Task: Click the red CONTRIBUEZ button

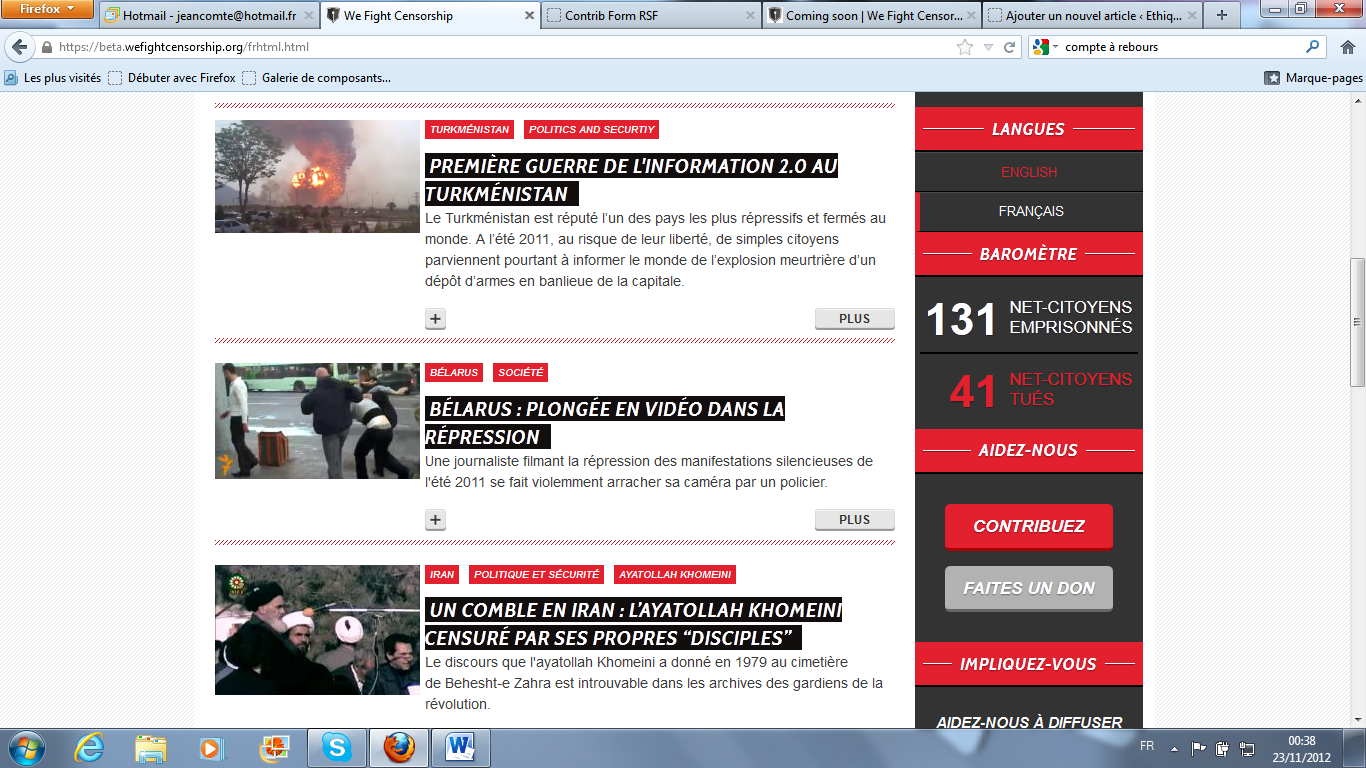Action: [1028, 526]
